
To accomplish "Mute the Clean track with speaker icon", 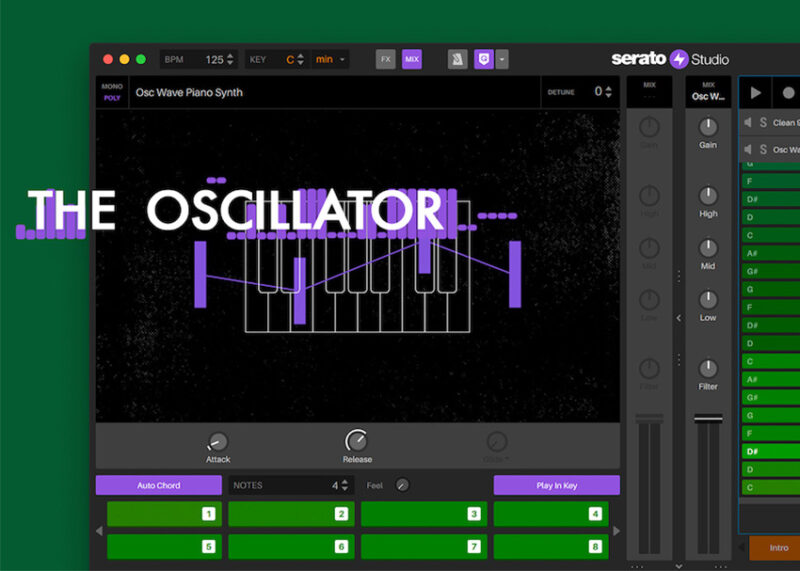I will 748,122.
